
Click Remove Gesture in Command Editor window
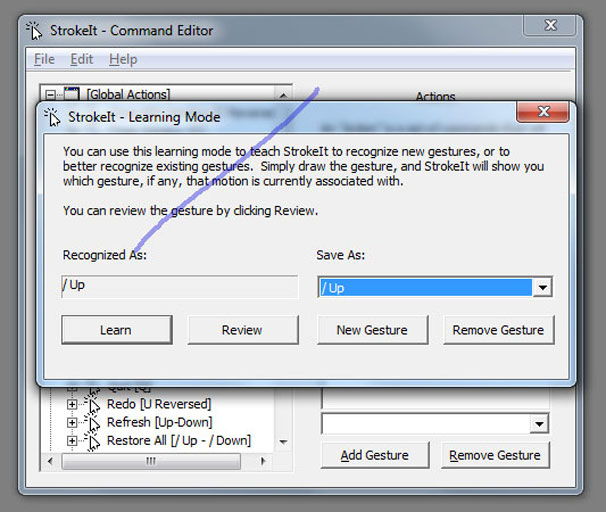(495, 455)
